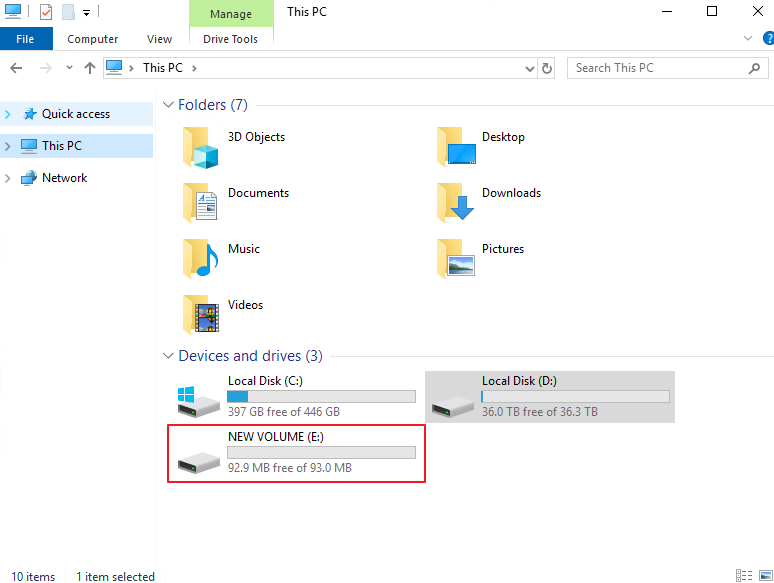The height and width of the screenshot is (583, 774).
Task: Expand the ribbon with the chevron
Action: 748,38
